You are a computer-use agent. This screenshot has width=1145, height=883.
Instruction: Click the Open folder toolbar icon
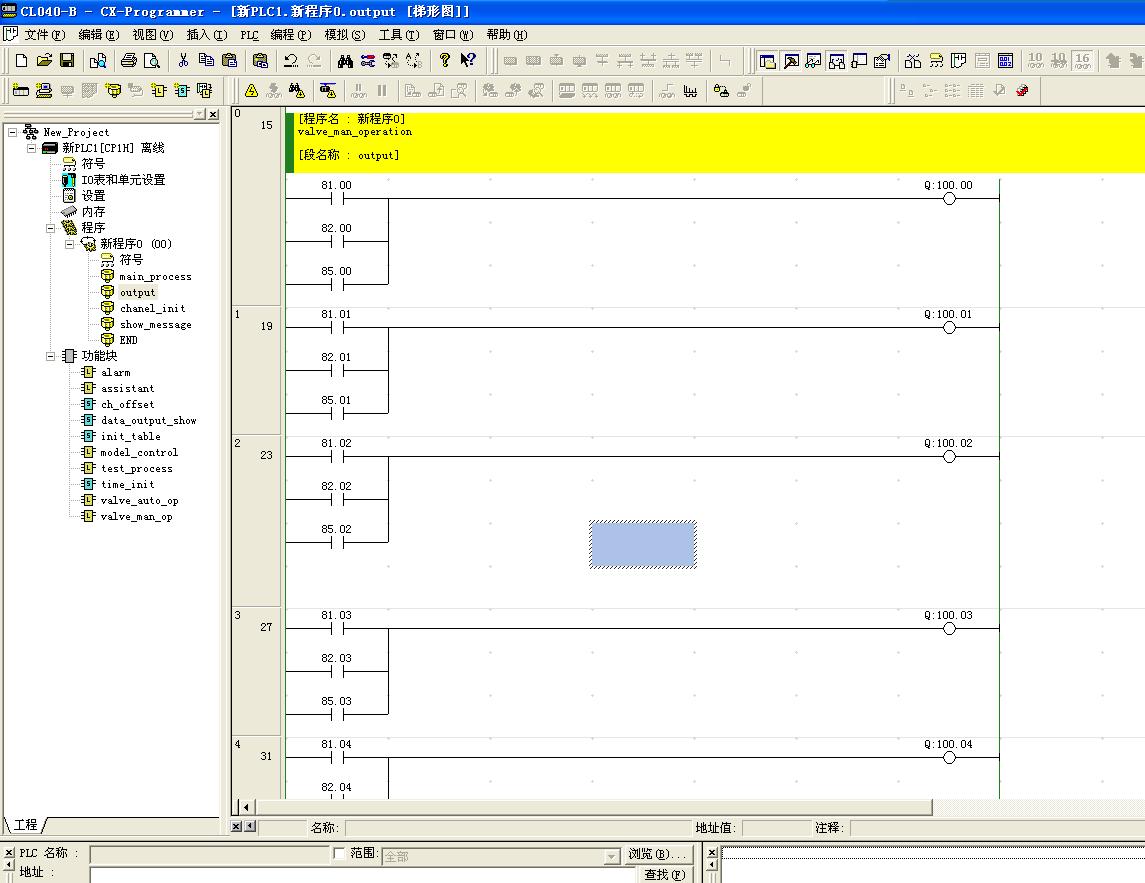tap(44, 61)
